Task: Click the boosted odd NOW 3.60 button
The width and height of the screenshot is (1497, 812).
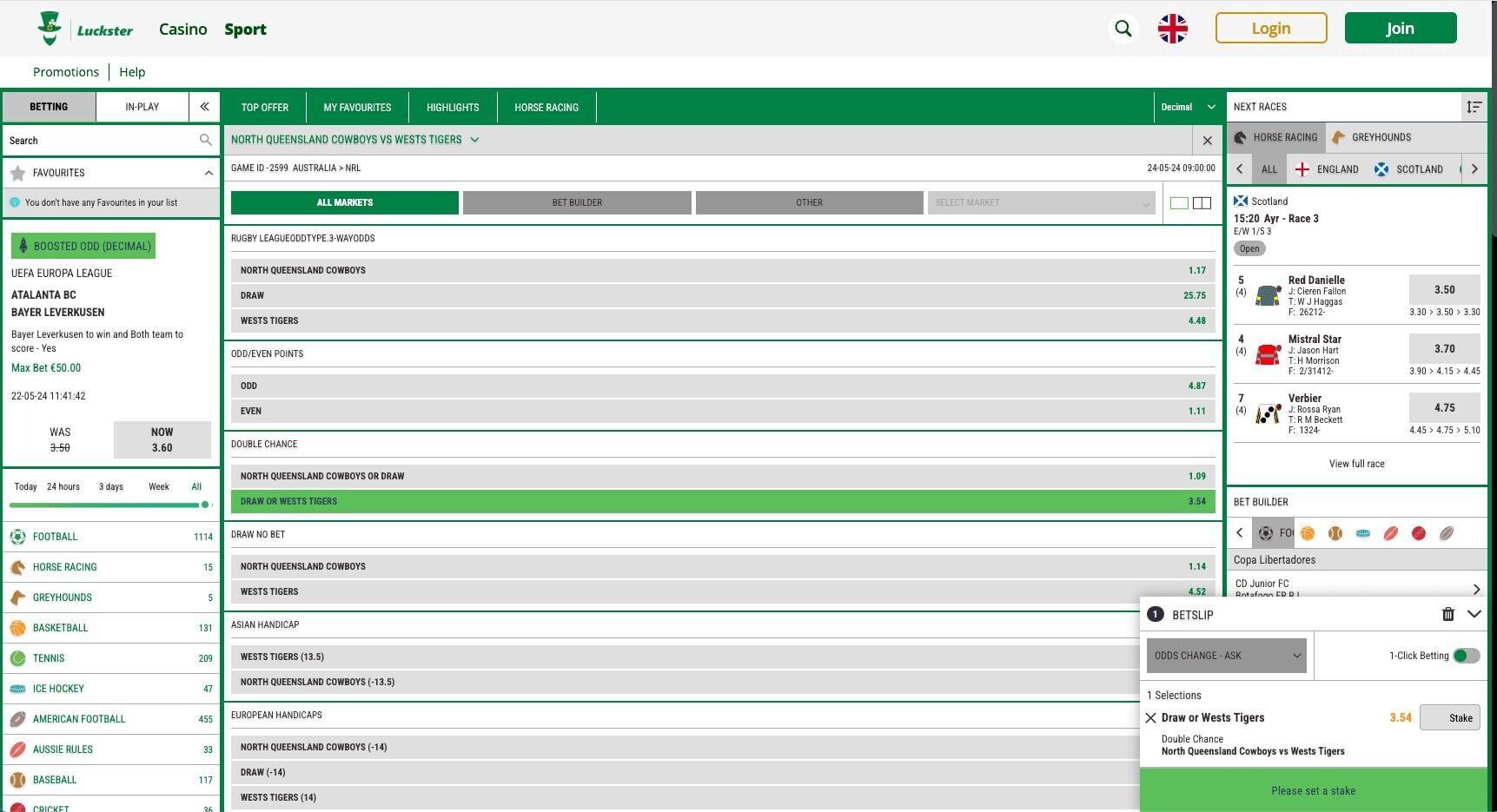Action: coord(162,439)
